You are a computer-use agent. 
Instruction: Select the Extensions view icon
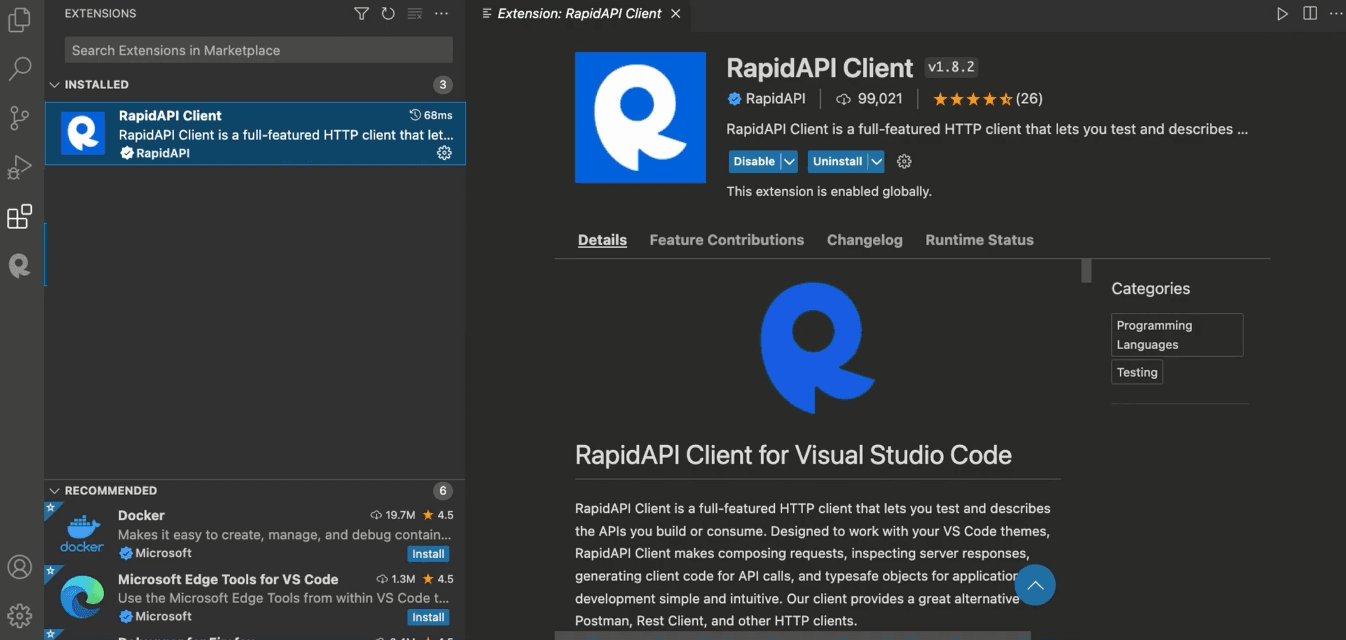20,216
